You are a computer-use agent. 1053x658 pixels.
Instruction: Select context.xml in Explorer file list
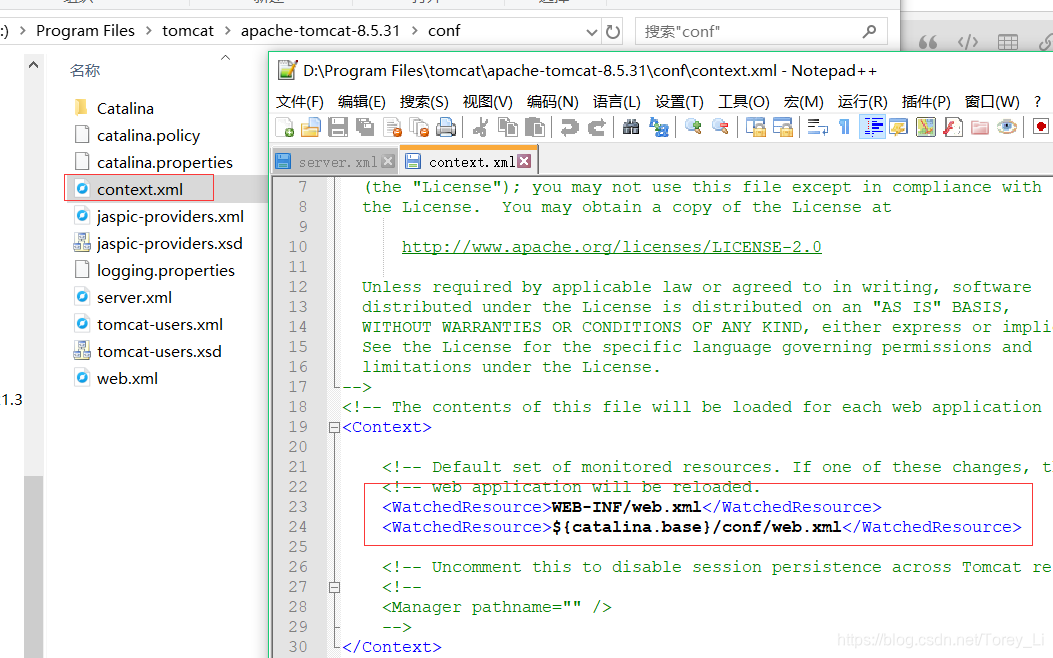click(140, 189)
